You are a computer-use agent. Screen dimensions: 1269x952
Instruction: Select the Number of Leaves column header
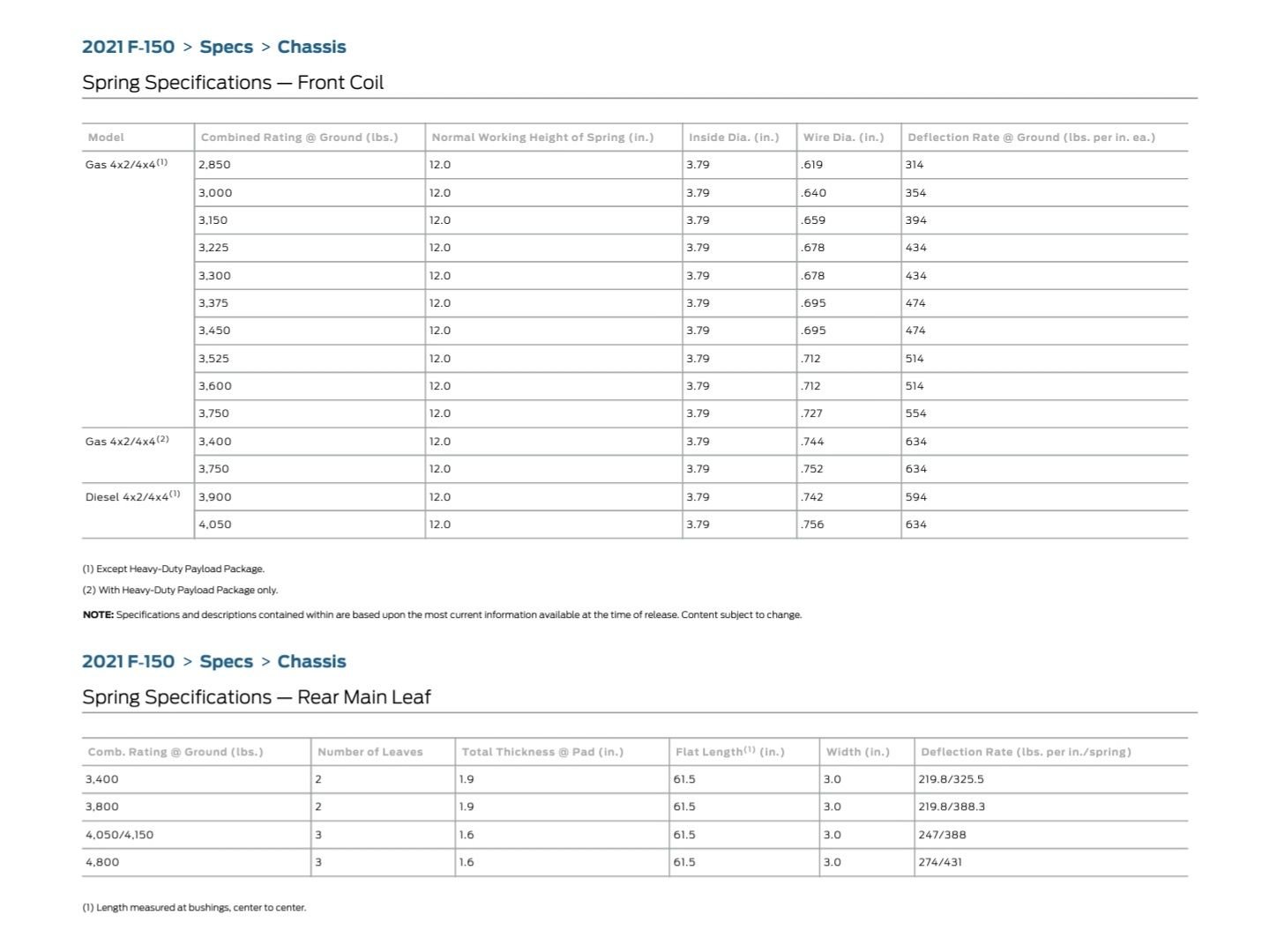(370, 752)
